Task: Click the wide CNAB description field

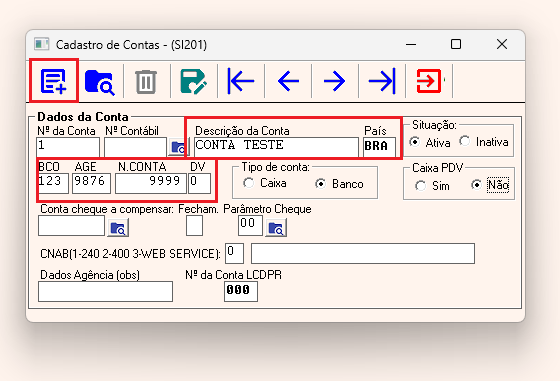Action: (363, 254)
